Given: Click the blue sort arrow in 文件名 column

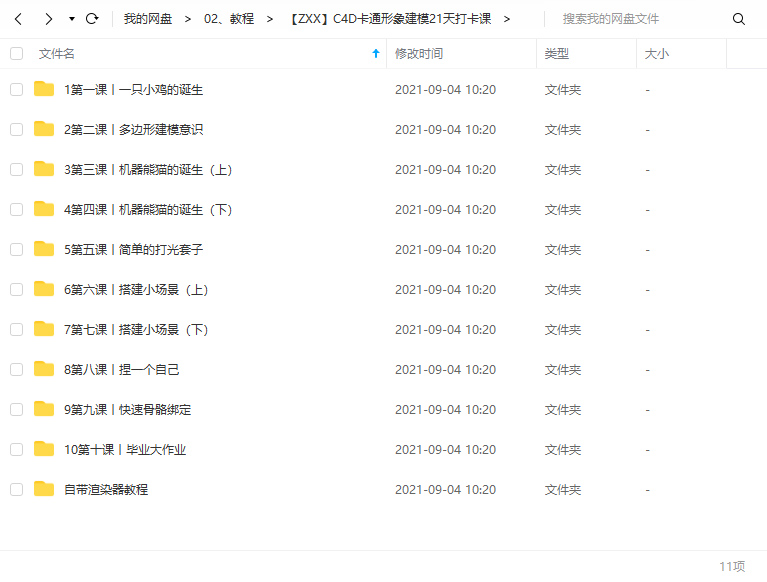Looking at the screenshot, I should tap(376, 53).
